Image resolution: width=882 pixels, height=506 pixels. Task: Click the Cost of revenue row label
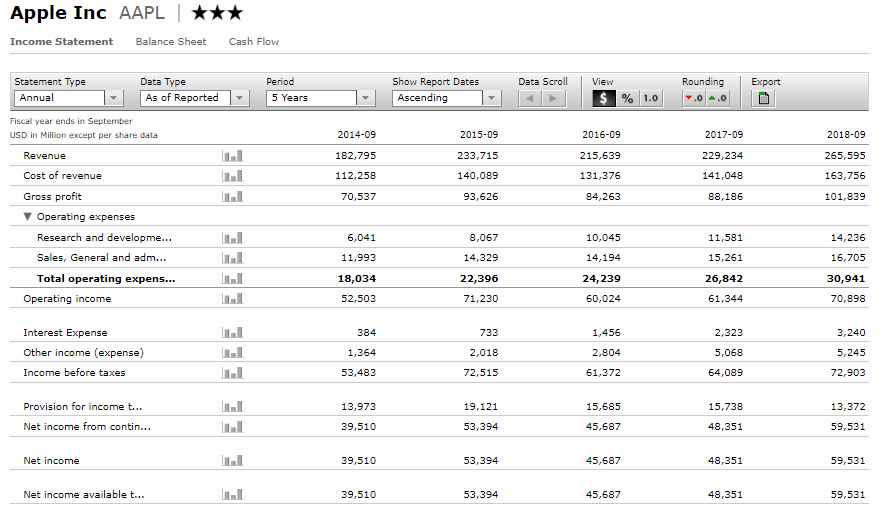62,176
